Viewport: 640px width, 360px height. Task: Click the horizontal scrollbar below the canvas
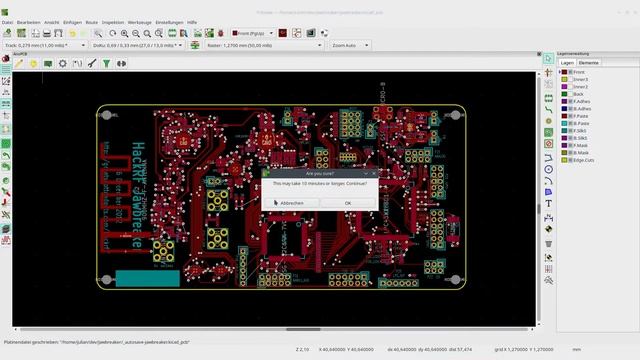273,329
